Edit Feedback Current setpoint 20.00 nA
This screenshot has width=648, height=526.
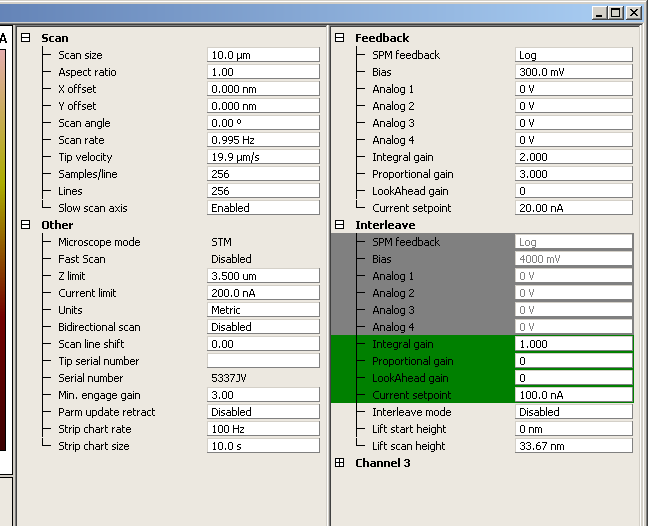point(574,207)
